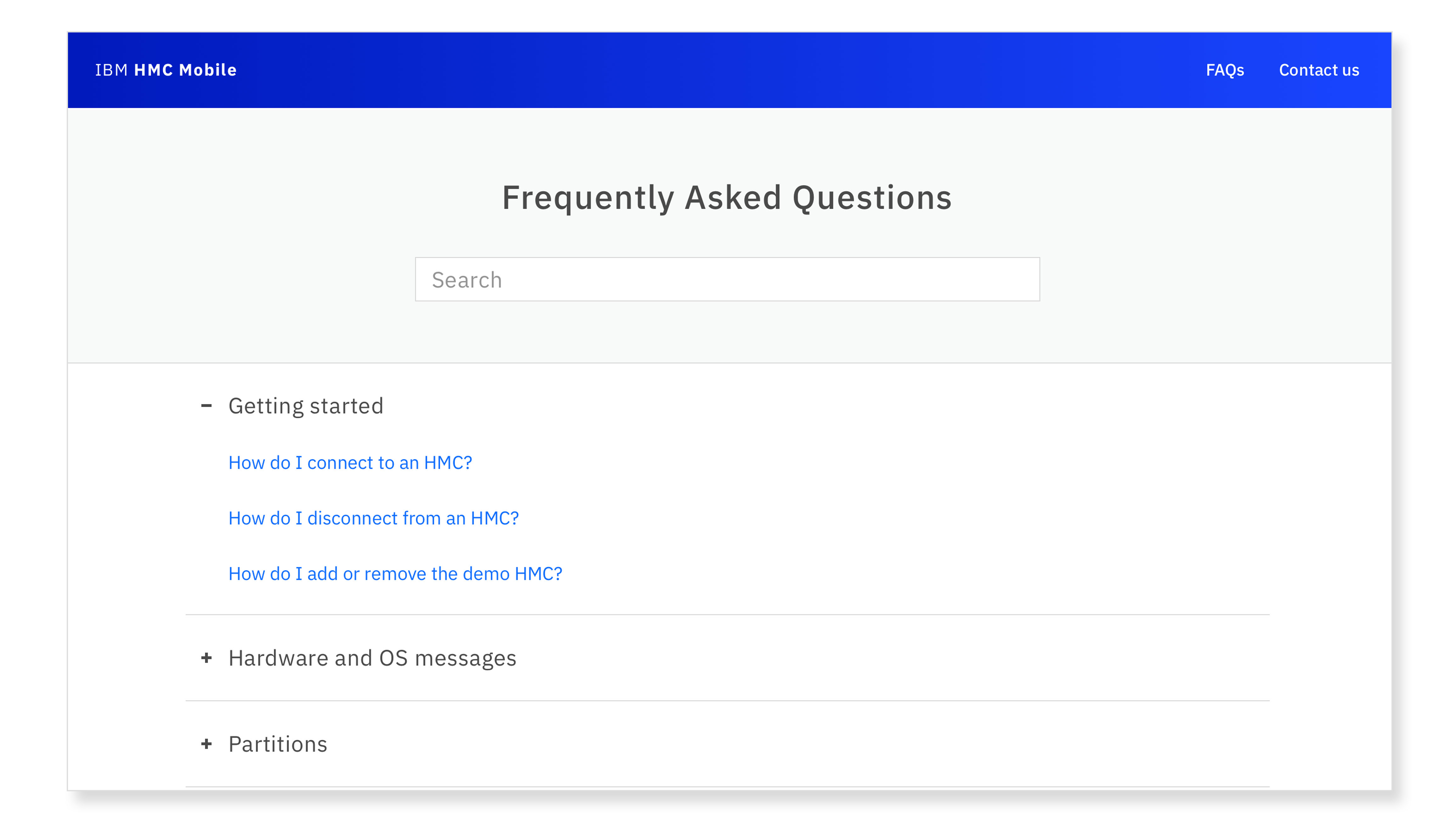Open the add or remove demo HMC question
Image resolution: width=1456 pixels, height=819 pixels.
point(395,574)
